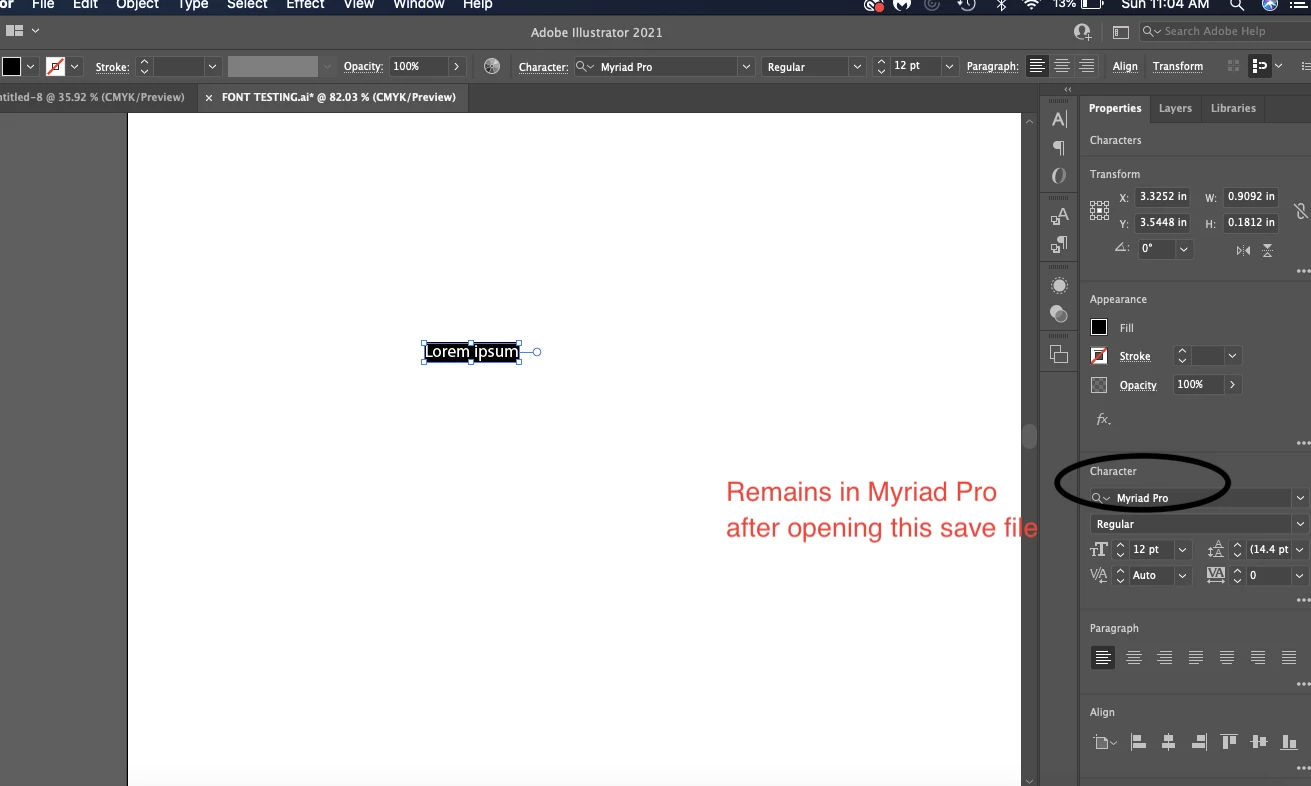
Task: Select the Properties tab
Action: (x=1115, y=108)
